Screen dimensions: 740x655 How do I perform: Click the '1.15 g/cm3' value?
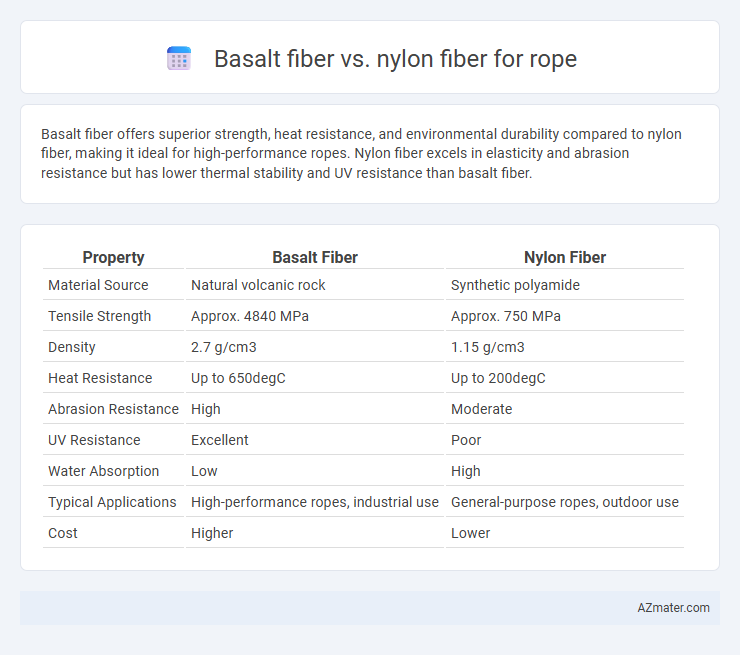[x=488, y=347]
